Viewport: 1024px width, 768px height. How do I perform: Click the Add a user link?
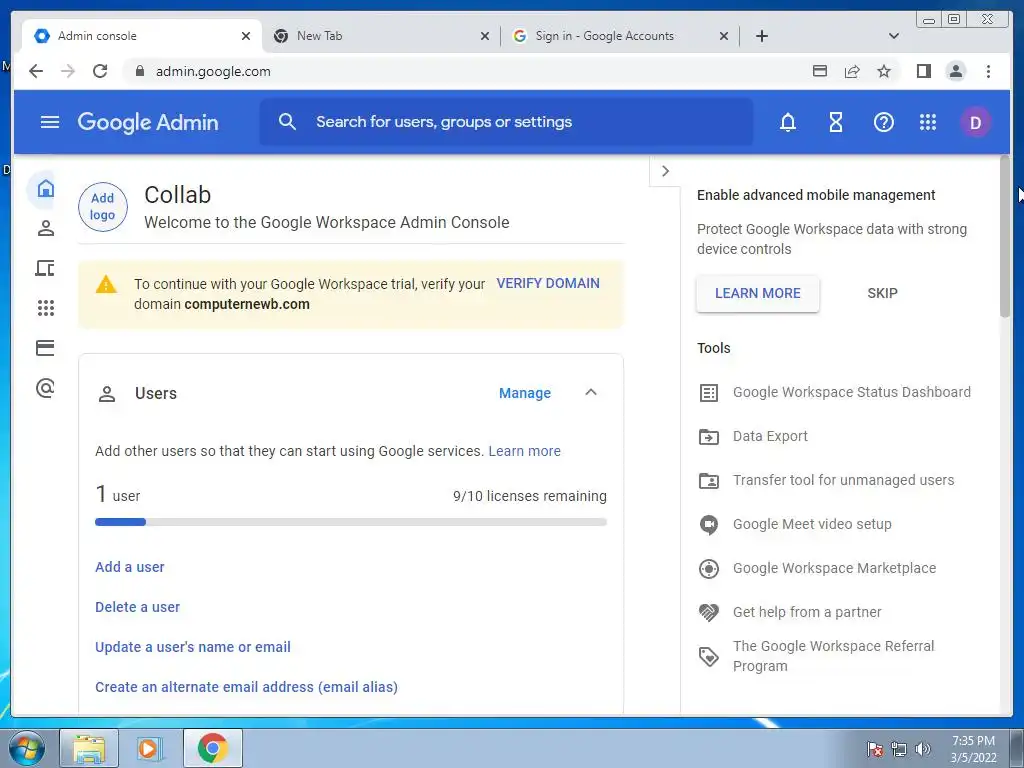(130, 567)
